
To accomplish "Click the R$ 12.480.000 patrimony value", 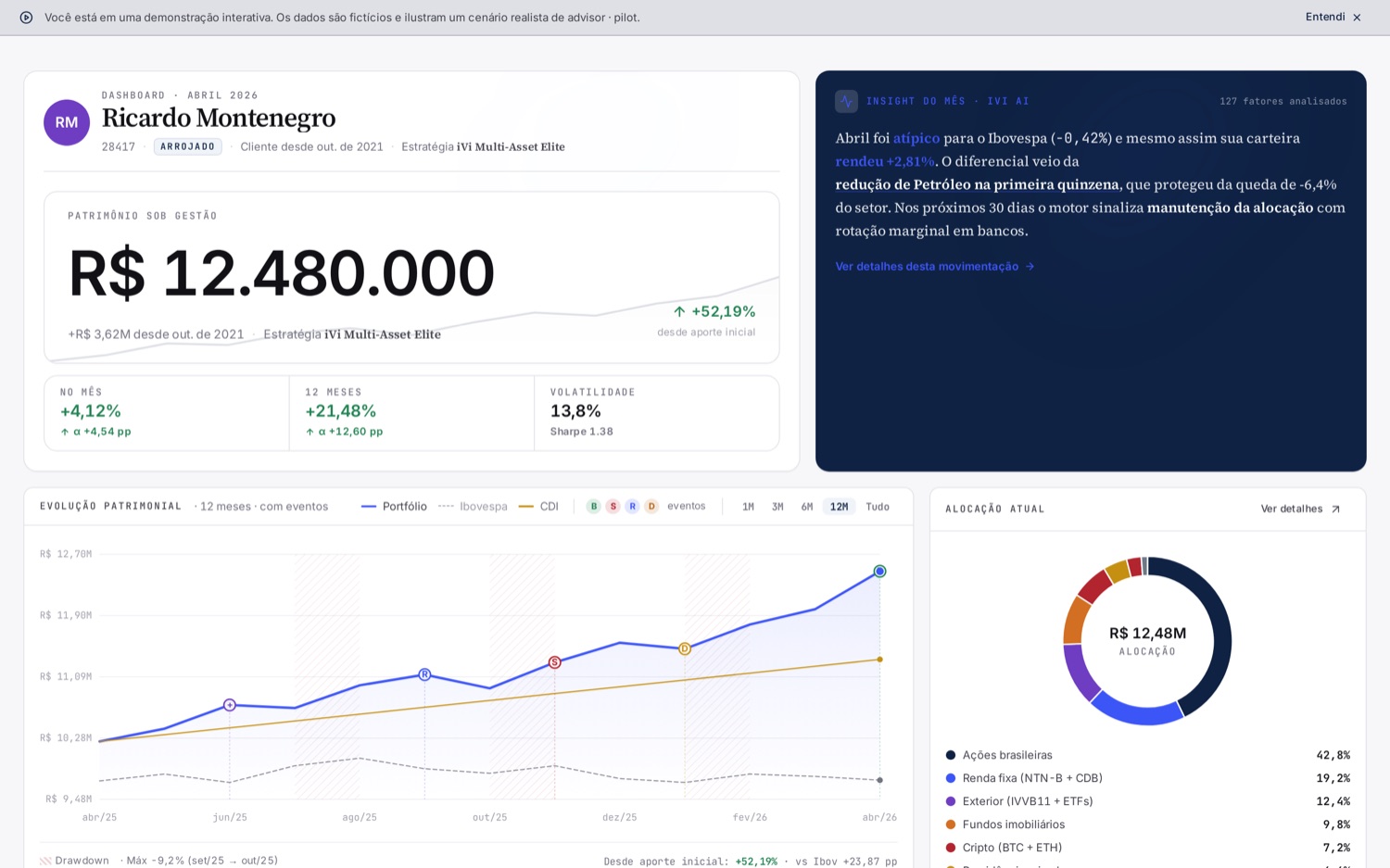I will pyautogui.click(x=281, y=273).
